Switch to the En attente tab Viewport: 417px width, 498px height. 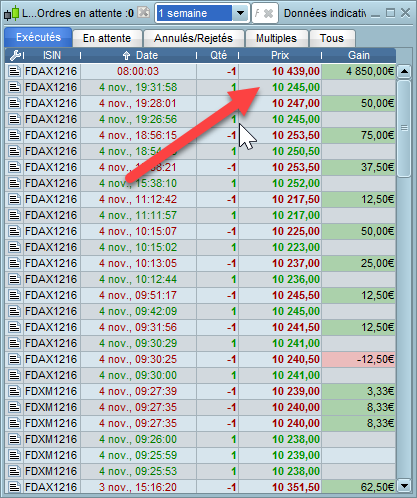pyautogui.click(x=107, y=38)
